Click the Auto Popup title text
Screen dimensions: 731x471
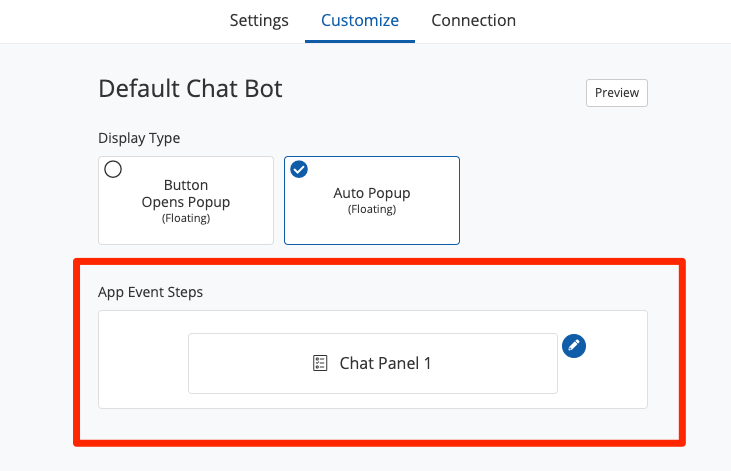point(372,193)
